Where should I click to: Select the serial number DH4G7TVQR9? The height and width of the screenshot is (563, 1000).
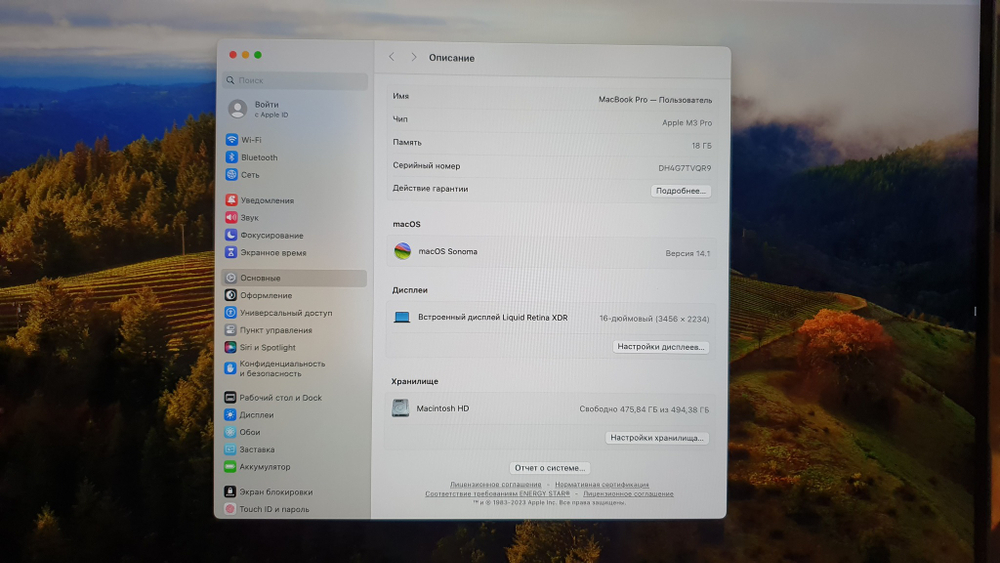click(684, 168)
